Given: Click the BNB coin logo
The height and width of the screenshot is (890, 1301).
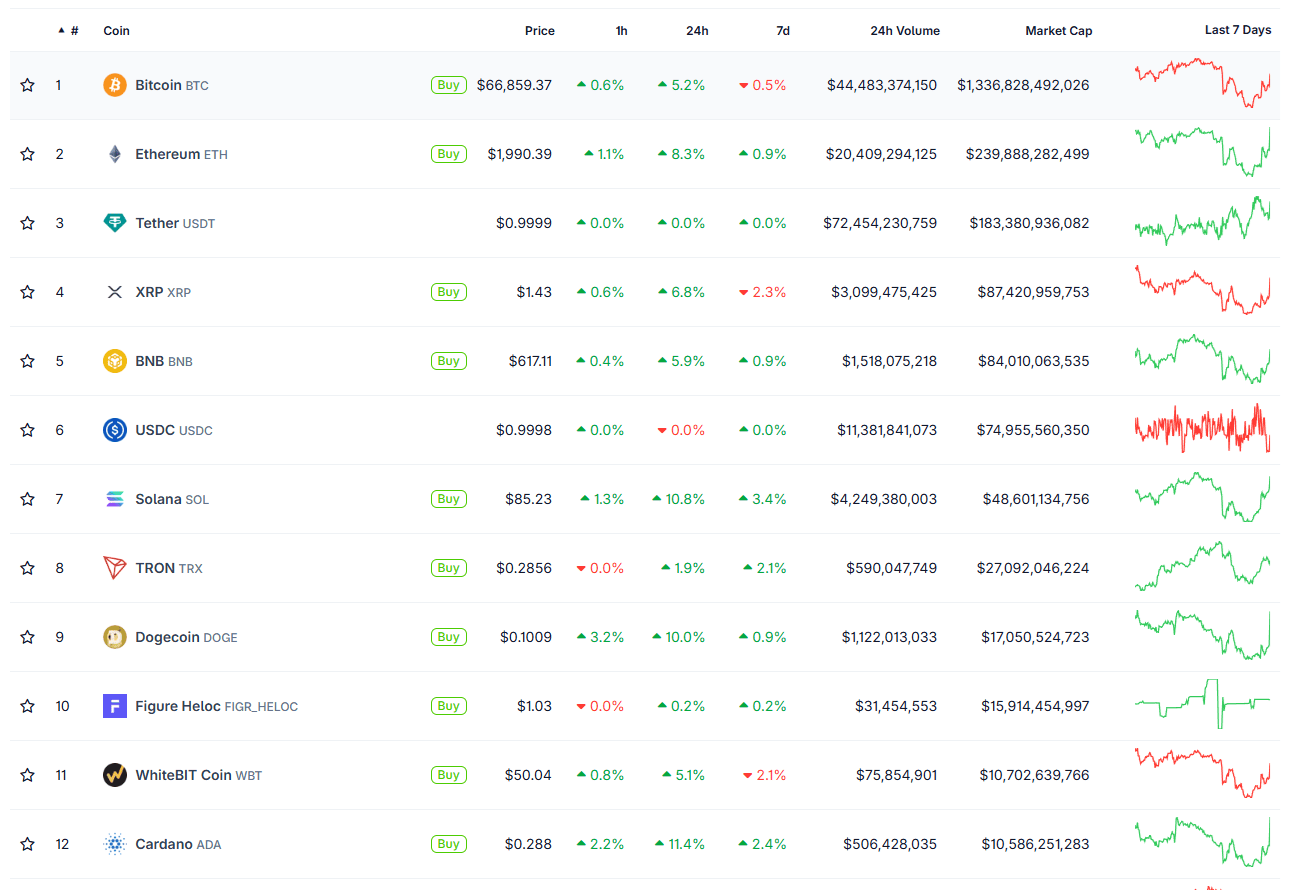Looking at the screenshot, I should pos(113,361).
